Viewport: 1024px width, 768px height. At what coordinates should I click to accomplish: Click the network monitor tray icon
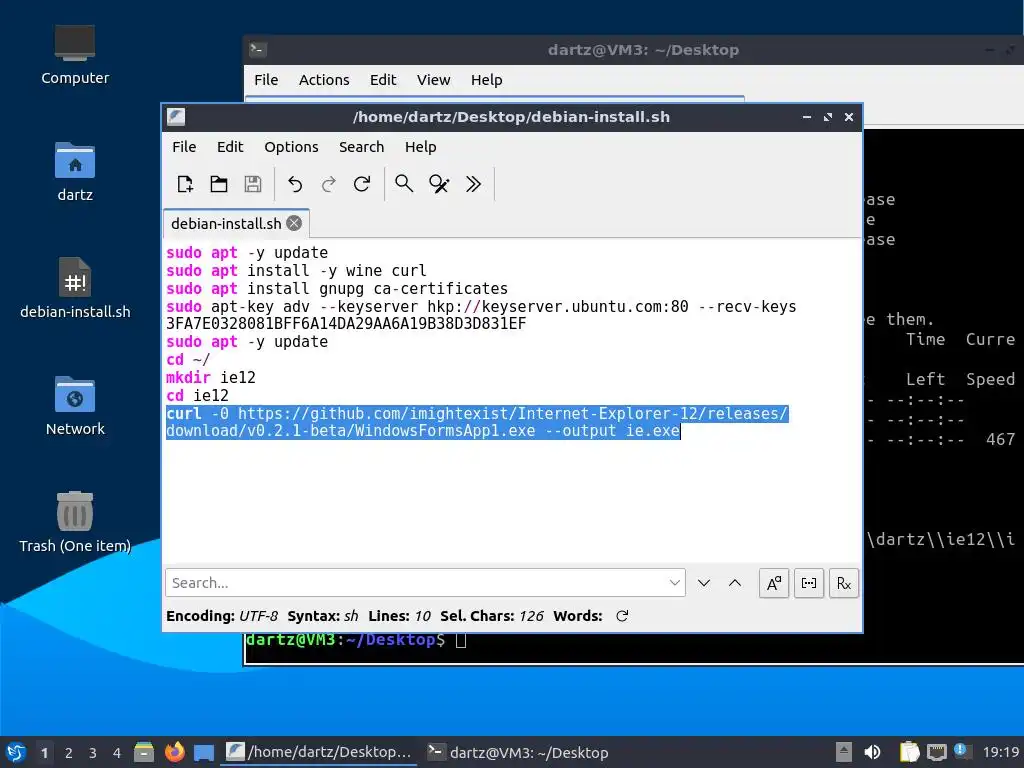pyautogui.click(x=936, y=752)
